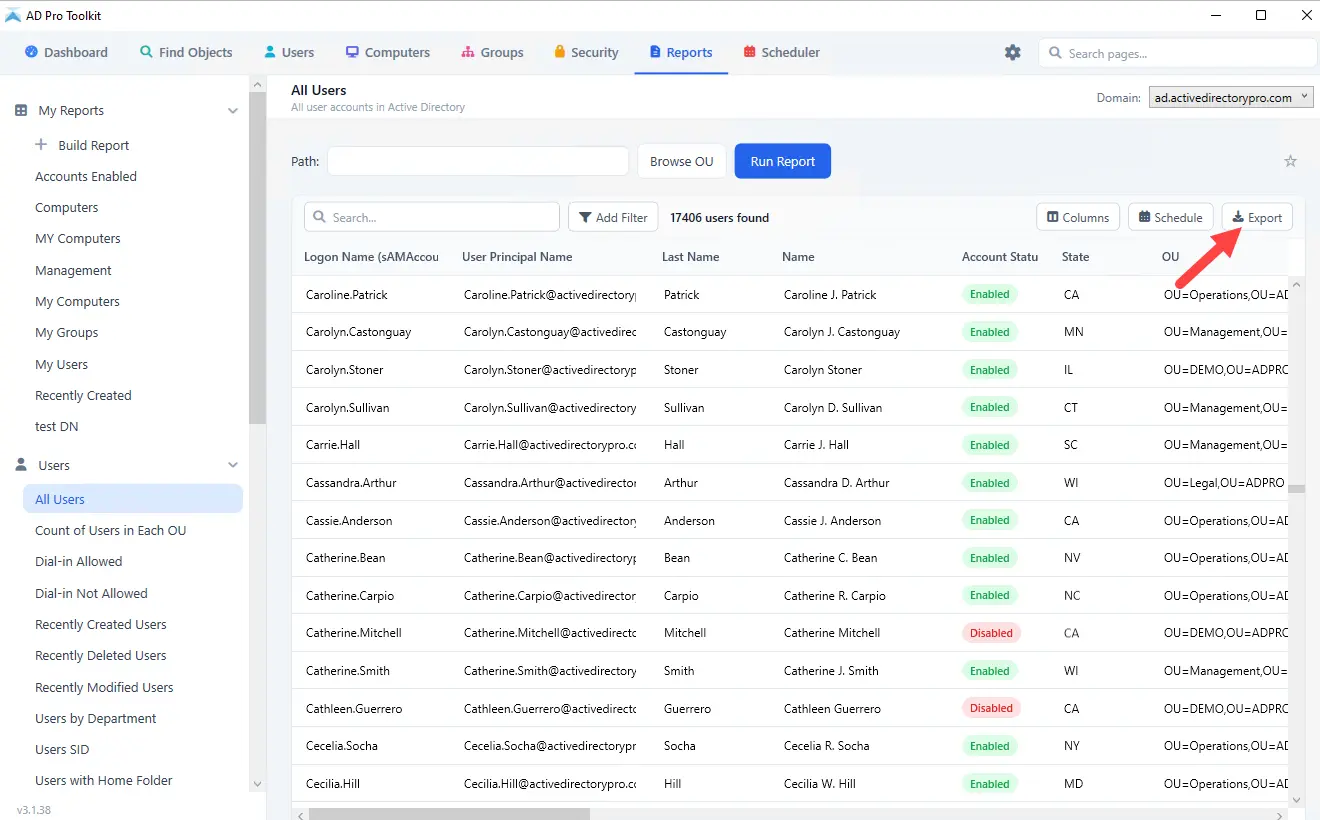
Task: Select All Users in sidebar
Action: (133, 499)
